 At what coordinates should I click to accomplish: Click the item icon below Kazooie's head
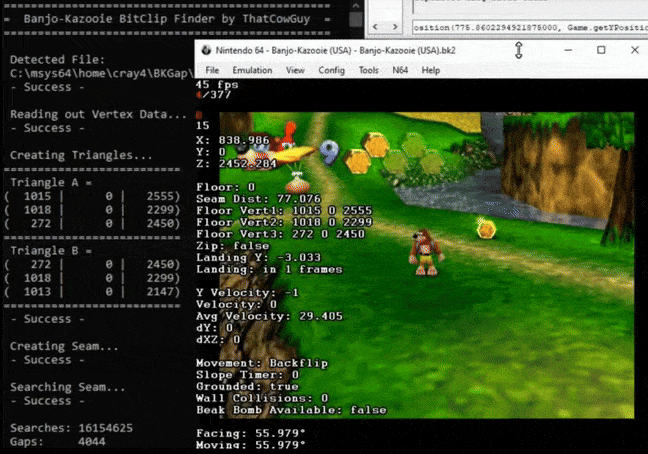(296, 182)
